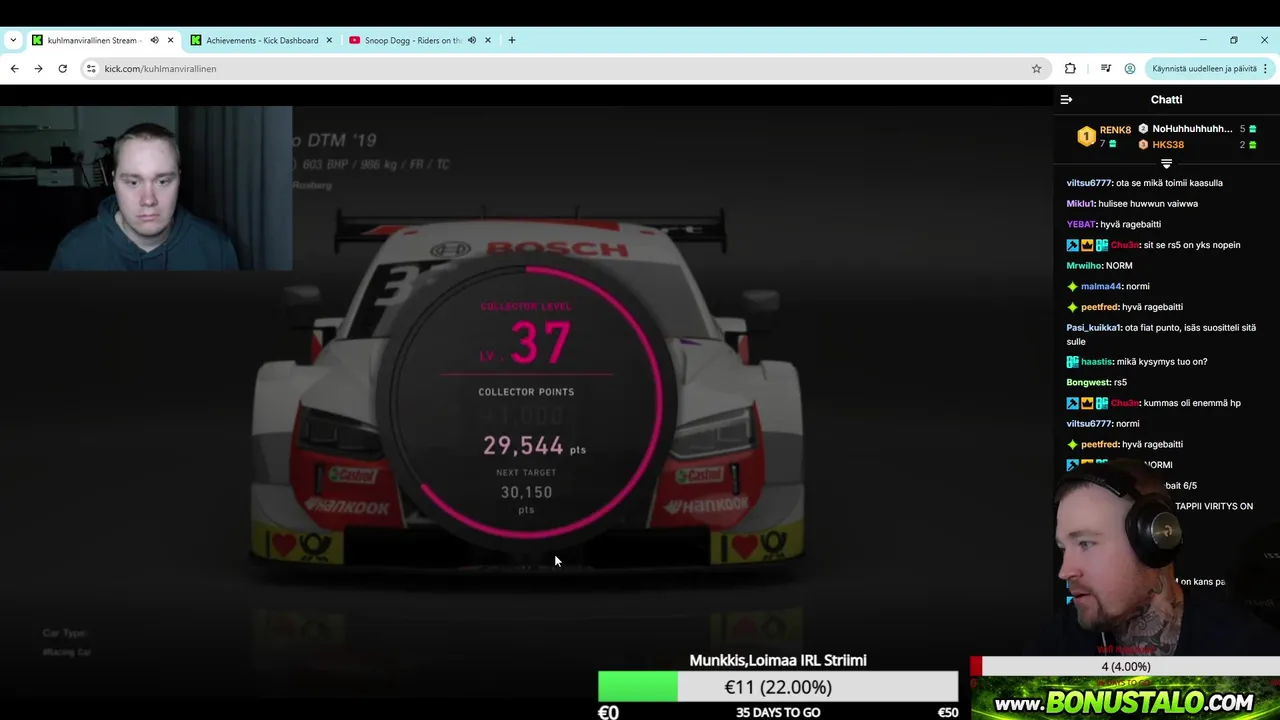The height and width of the screenshot is (720, 1280).
Task: Minimize the browser window
Action: pos(1203,40)
